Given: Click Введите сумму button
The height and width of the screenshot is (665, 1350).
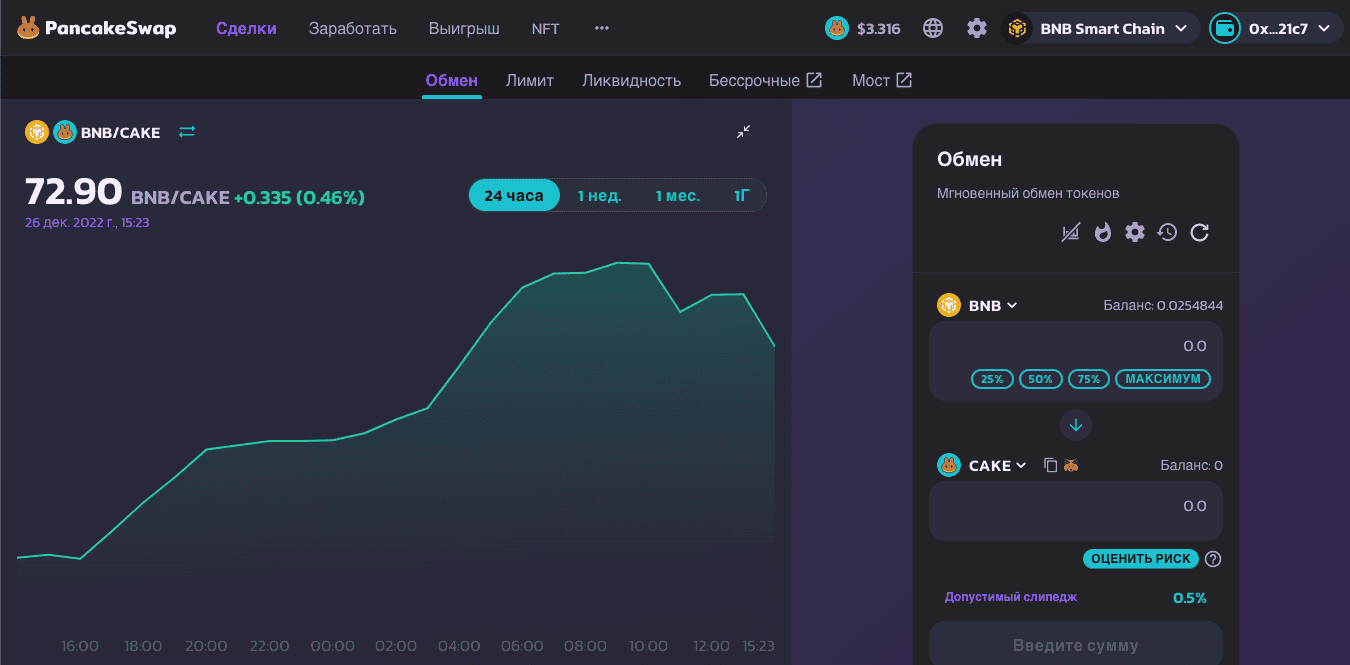Looking at the screenshot, I should [x=1076, y=645].
